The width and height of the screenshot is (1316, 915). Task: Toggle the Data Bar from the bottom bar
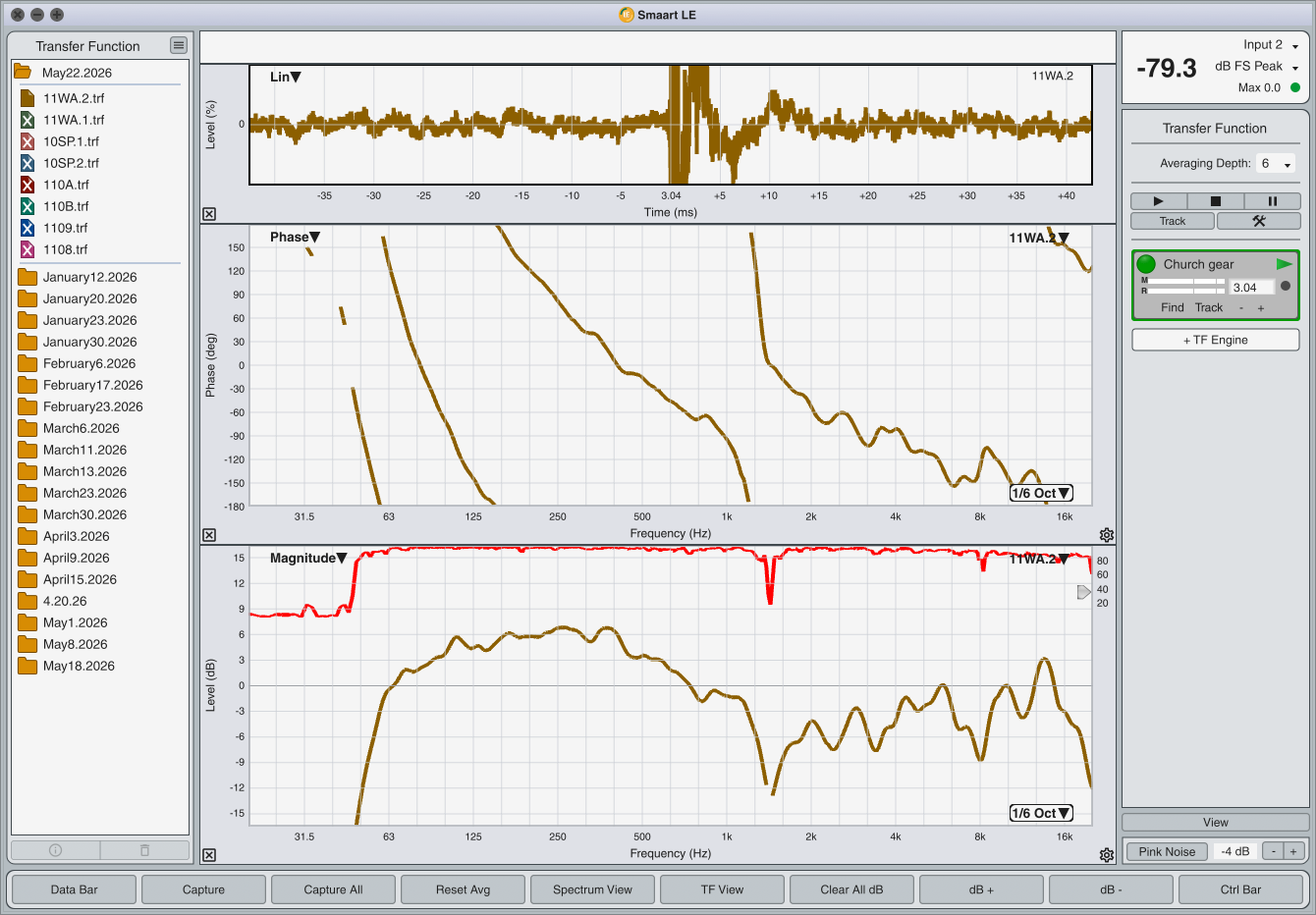click(x=74, y=889)
